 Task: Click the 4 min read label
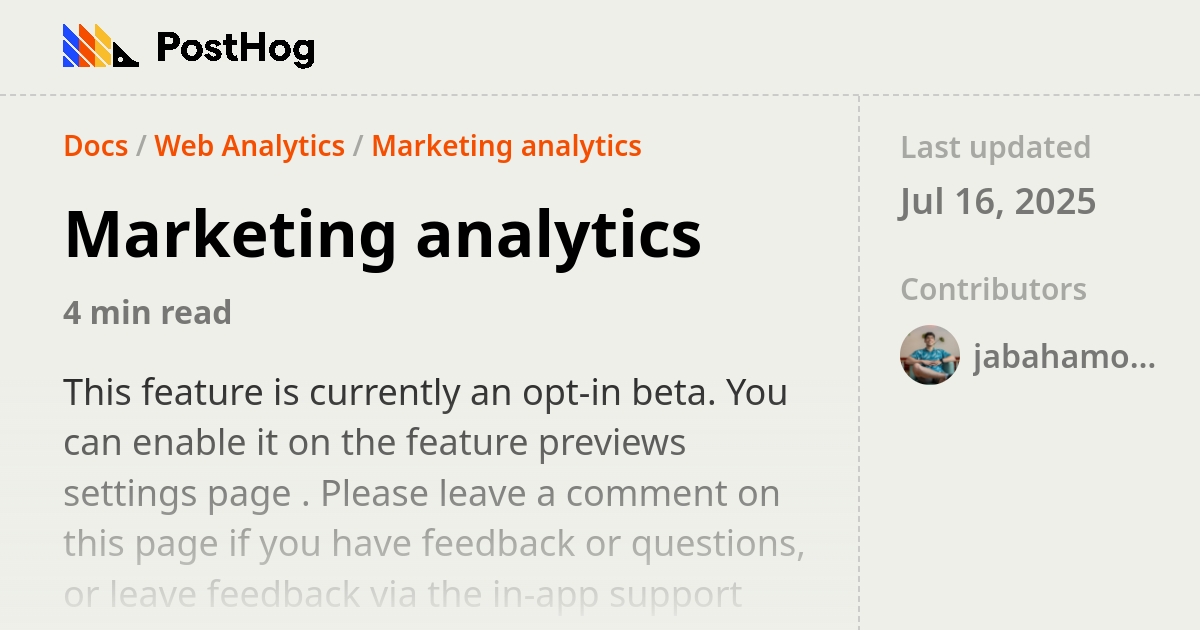(147, 313)
